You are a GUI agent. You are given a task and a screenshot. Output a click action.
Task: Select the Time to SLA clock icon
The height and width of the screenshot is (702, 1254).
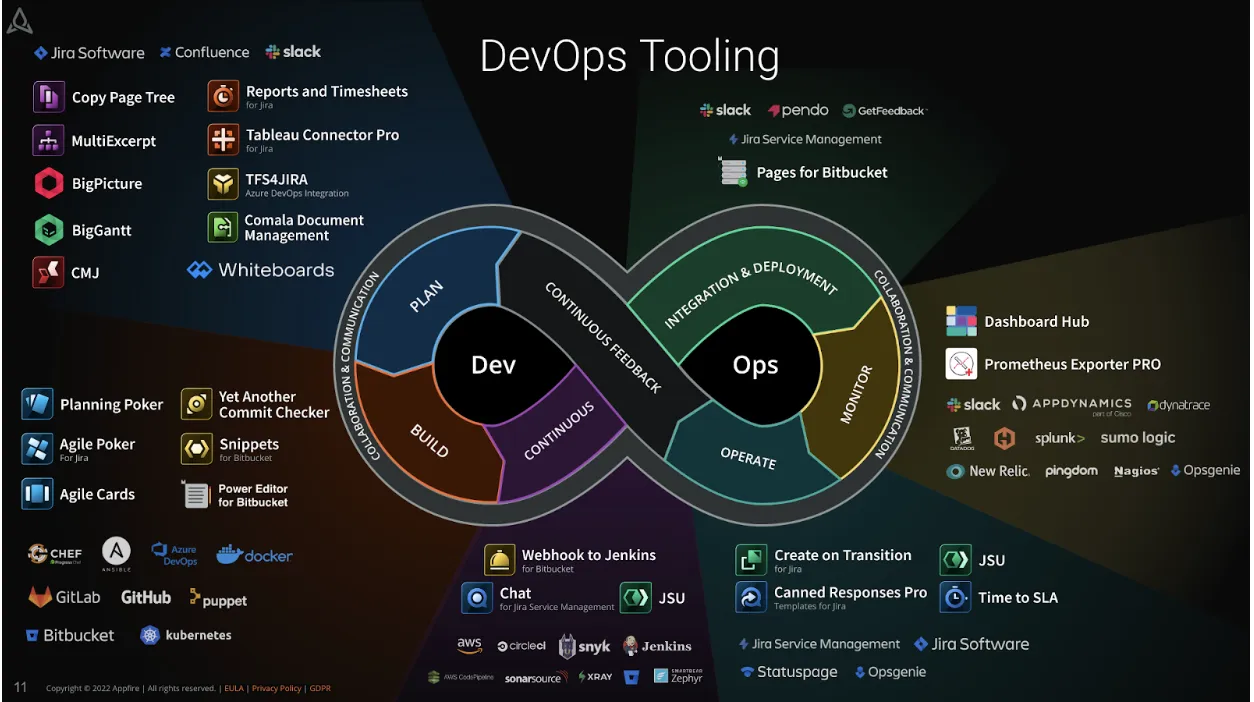click(955, 597)
